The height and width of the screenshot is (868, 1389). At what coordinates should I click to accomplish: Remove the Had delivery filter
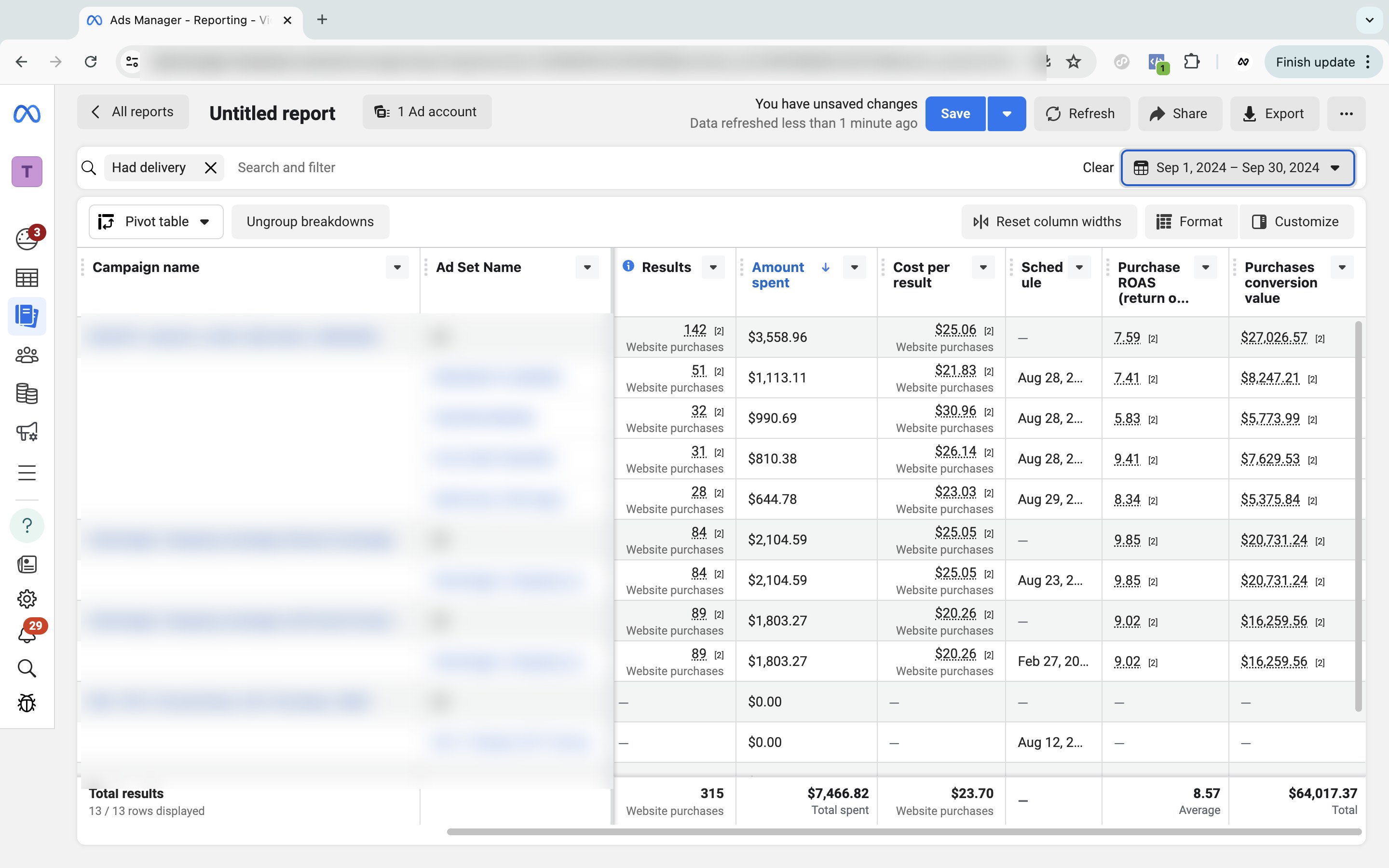click(211, 168)
